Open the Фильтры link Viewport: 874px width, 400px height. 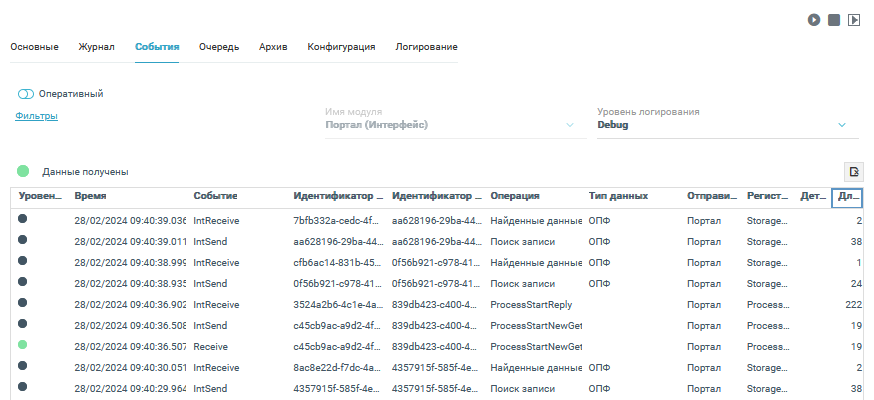tap(36, 116)
